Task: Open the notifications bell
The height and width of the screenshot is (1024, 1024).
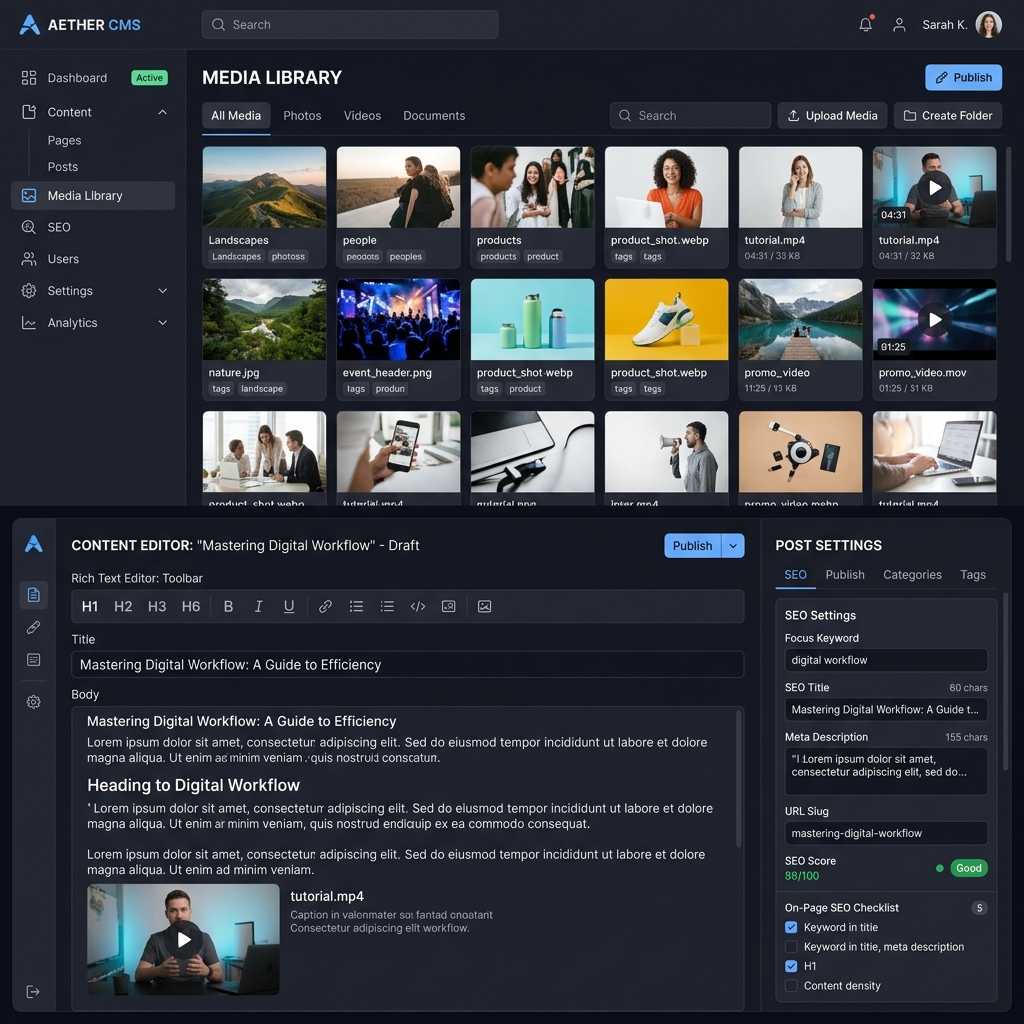Action: point(865,25)
